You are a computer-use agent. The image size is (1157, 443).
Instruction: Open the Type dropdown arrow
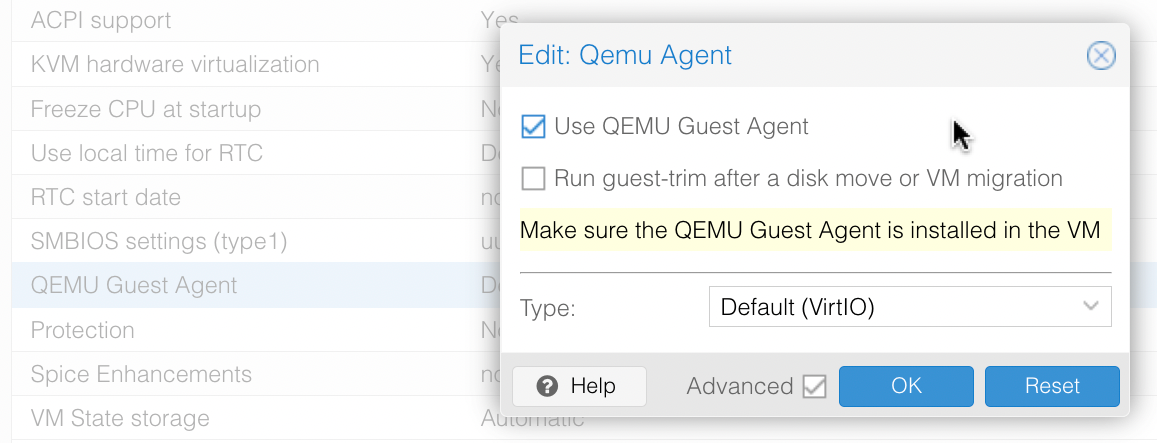[x=1091, y=306]
